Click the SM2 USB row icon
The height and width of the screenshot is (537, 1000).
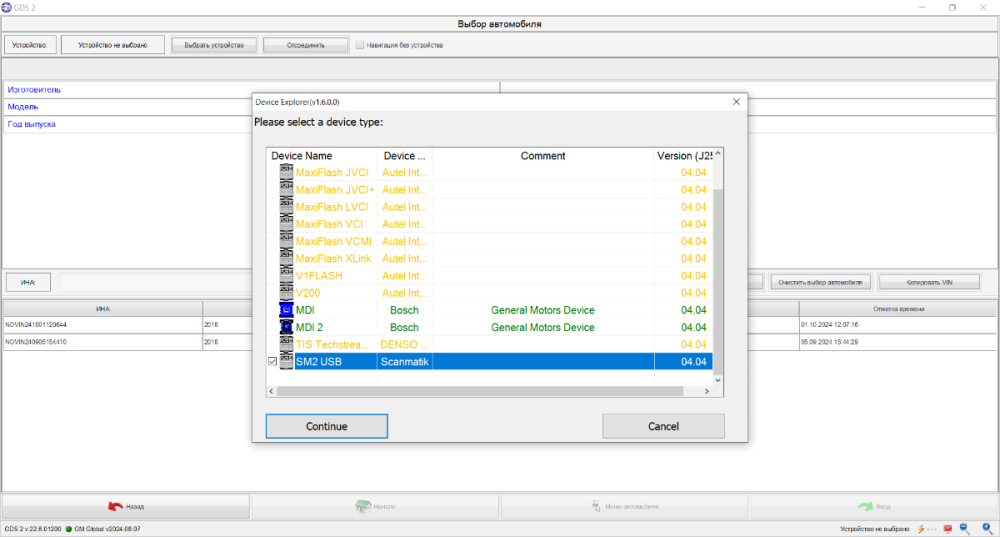[x=286, y=362]
